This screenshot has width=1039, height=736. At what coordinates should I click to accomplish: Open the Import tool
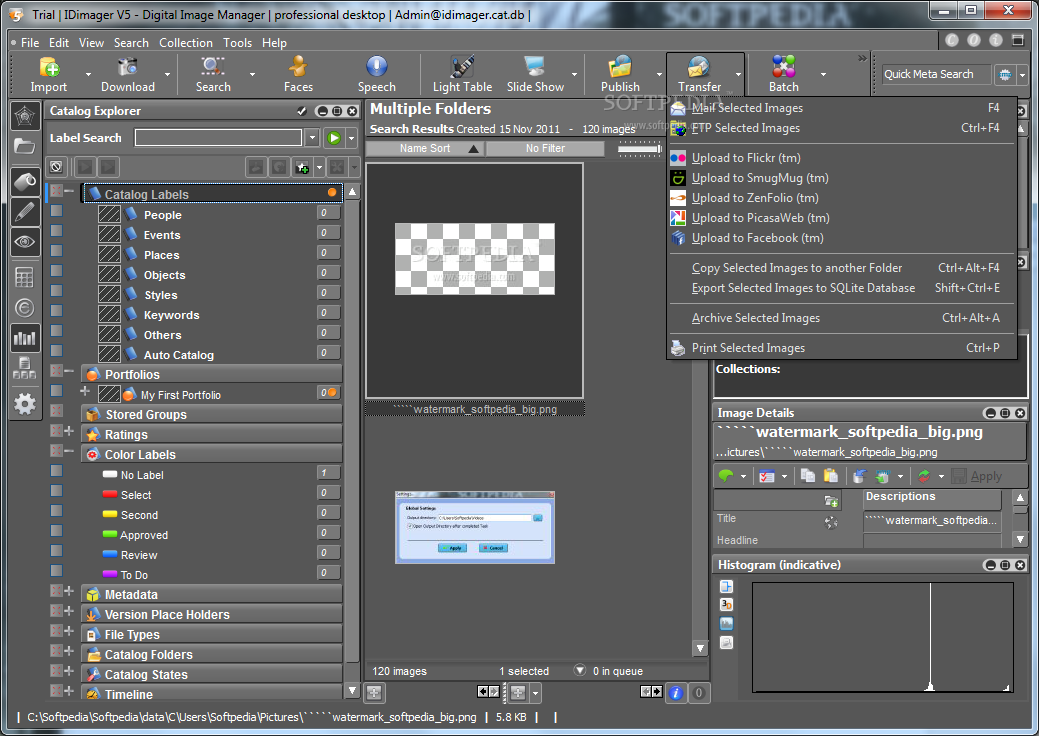[48, 74]
